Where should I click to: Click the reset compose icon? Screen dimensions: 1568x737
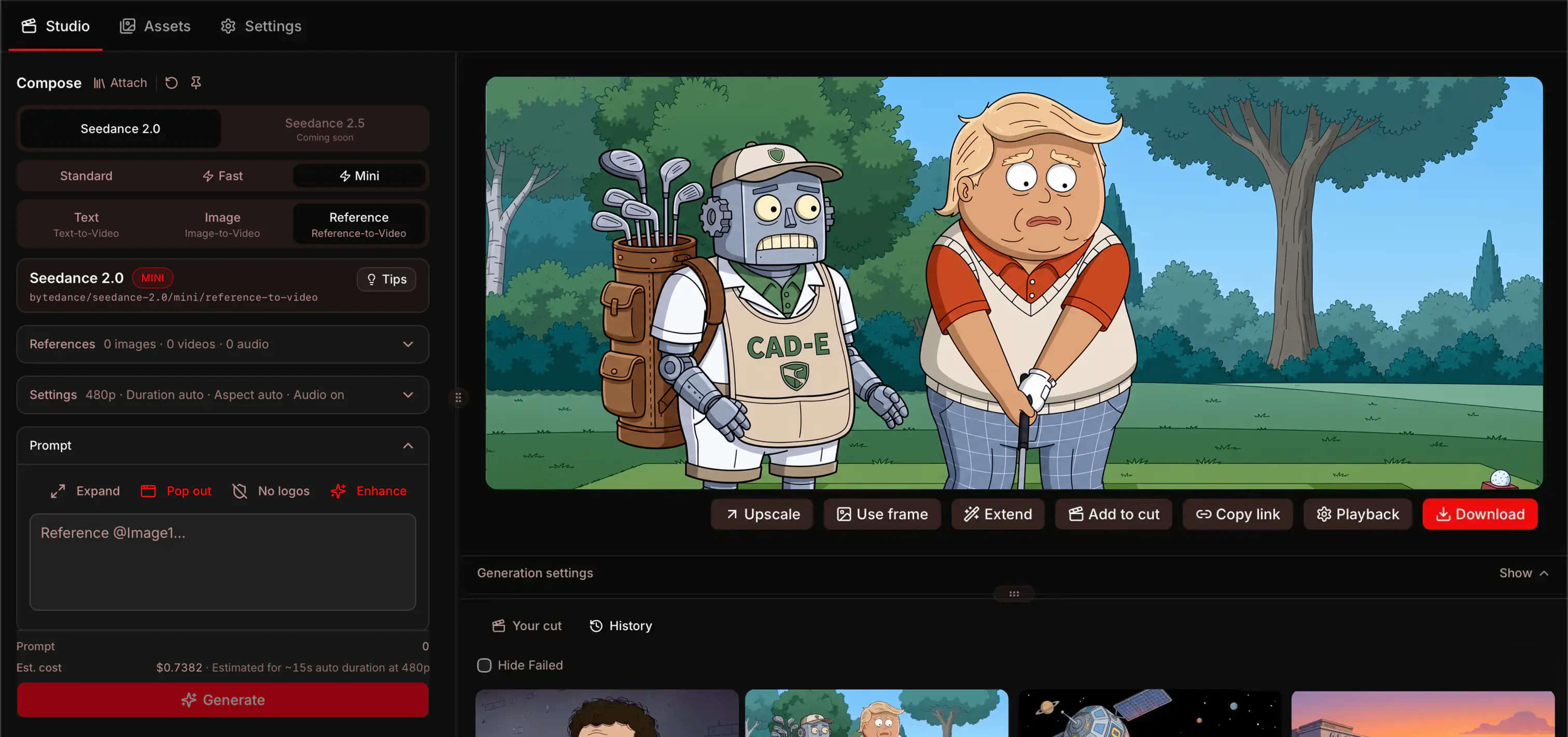point(172,83)
